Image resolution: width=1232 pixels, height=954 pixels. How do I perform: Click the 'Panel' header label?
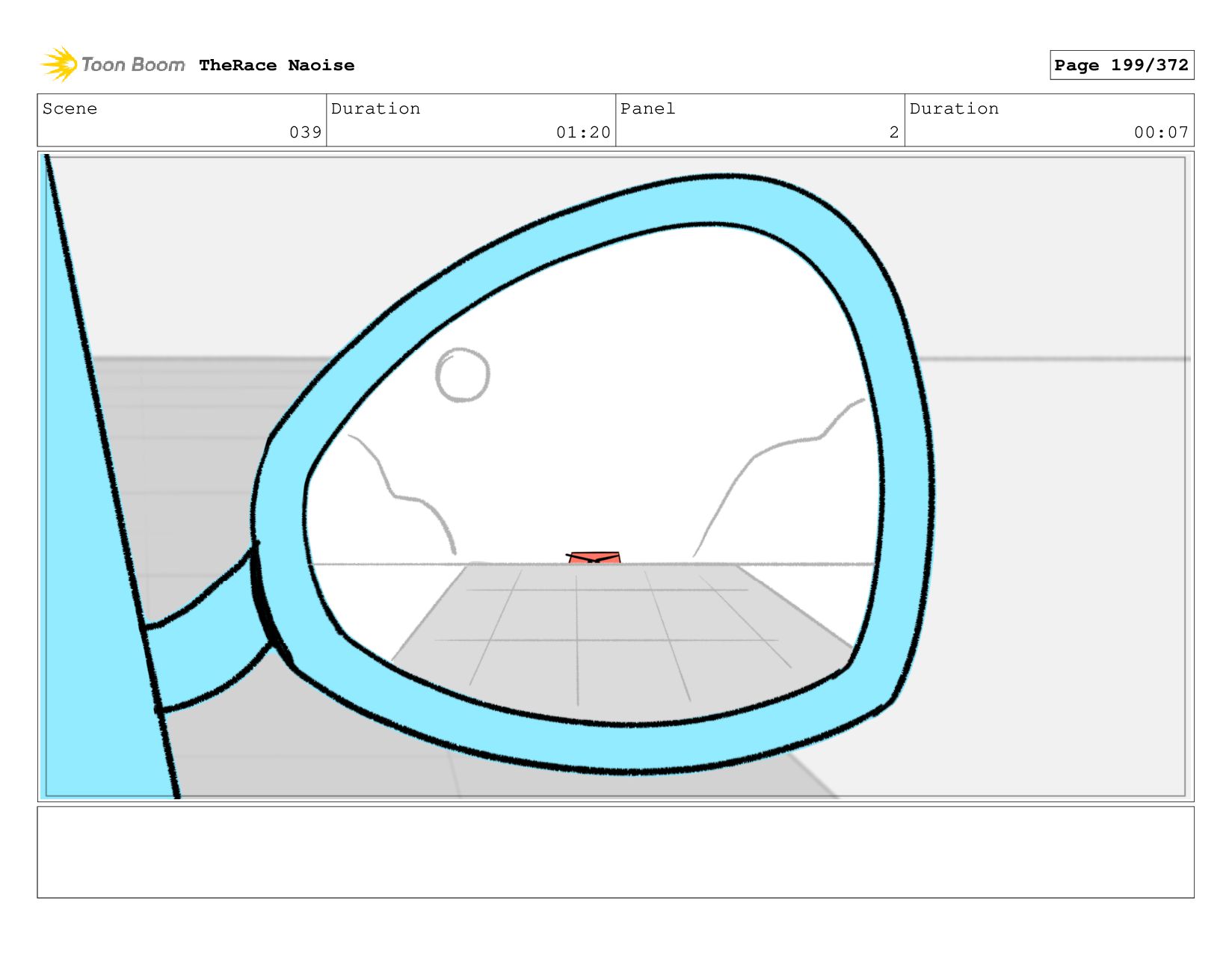(x=647, y=108)
